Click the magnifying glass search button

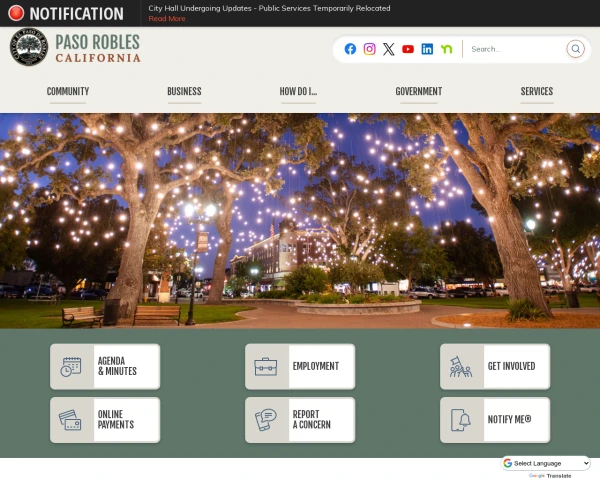(575, 49)
